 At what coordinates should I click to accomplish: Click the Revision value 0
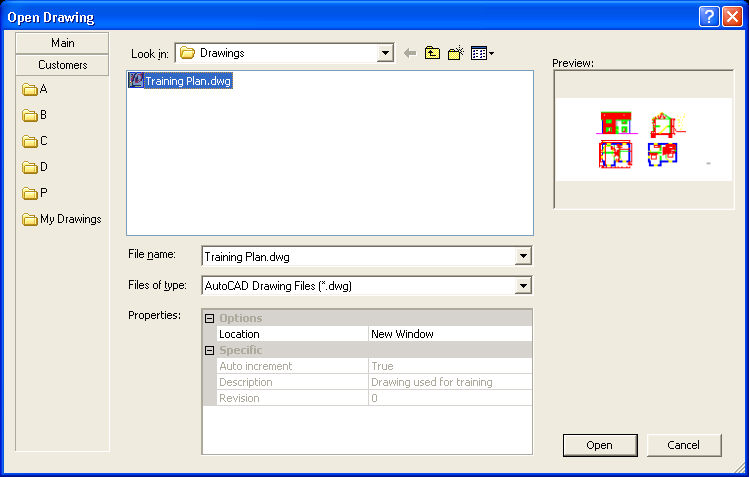pos(450,398)
